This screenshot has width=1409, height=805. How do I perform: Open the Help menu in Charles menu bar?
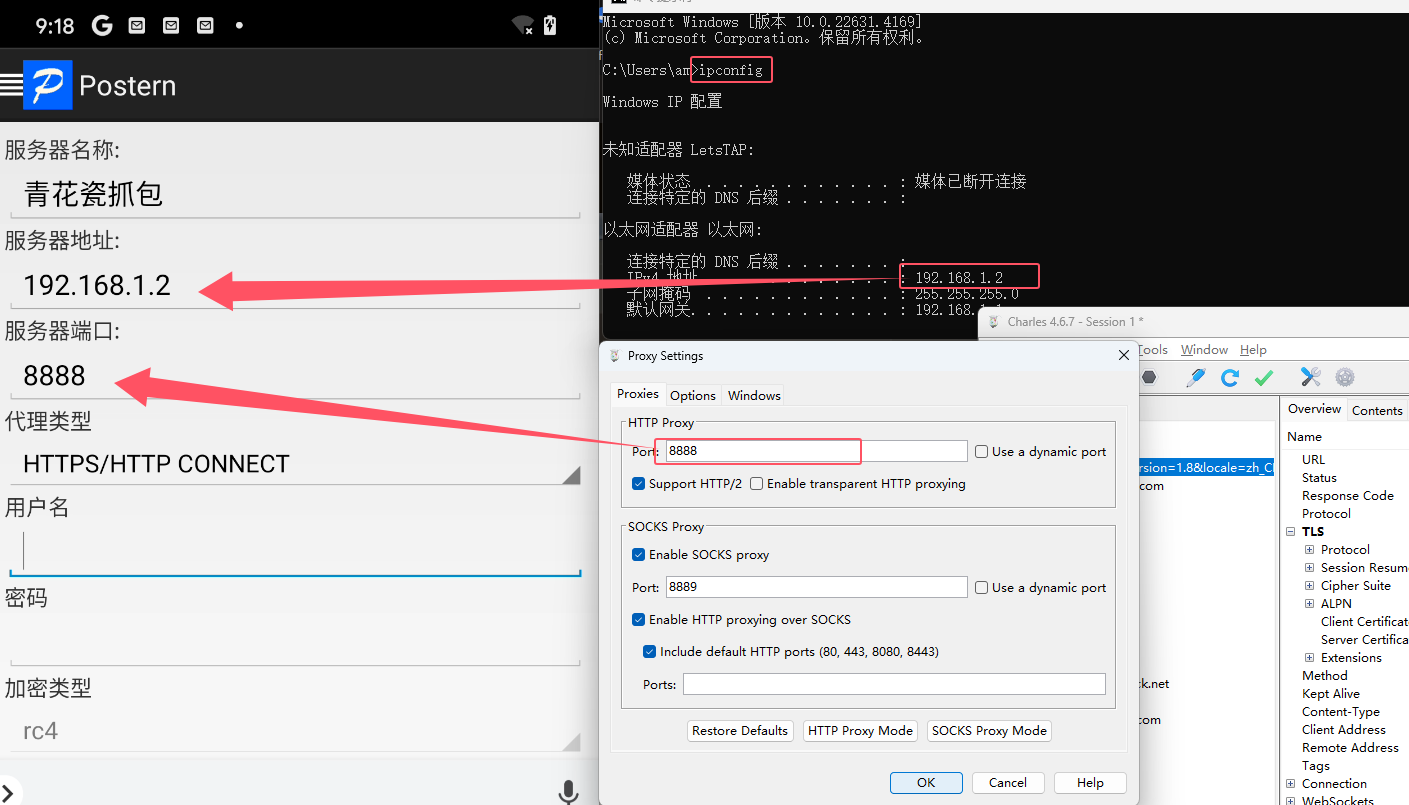coord(1253,350)
